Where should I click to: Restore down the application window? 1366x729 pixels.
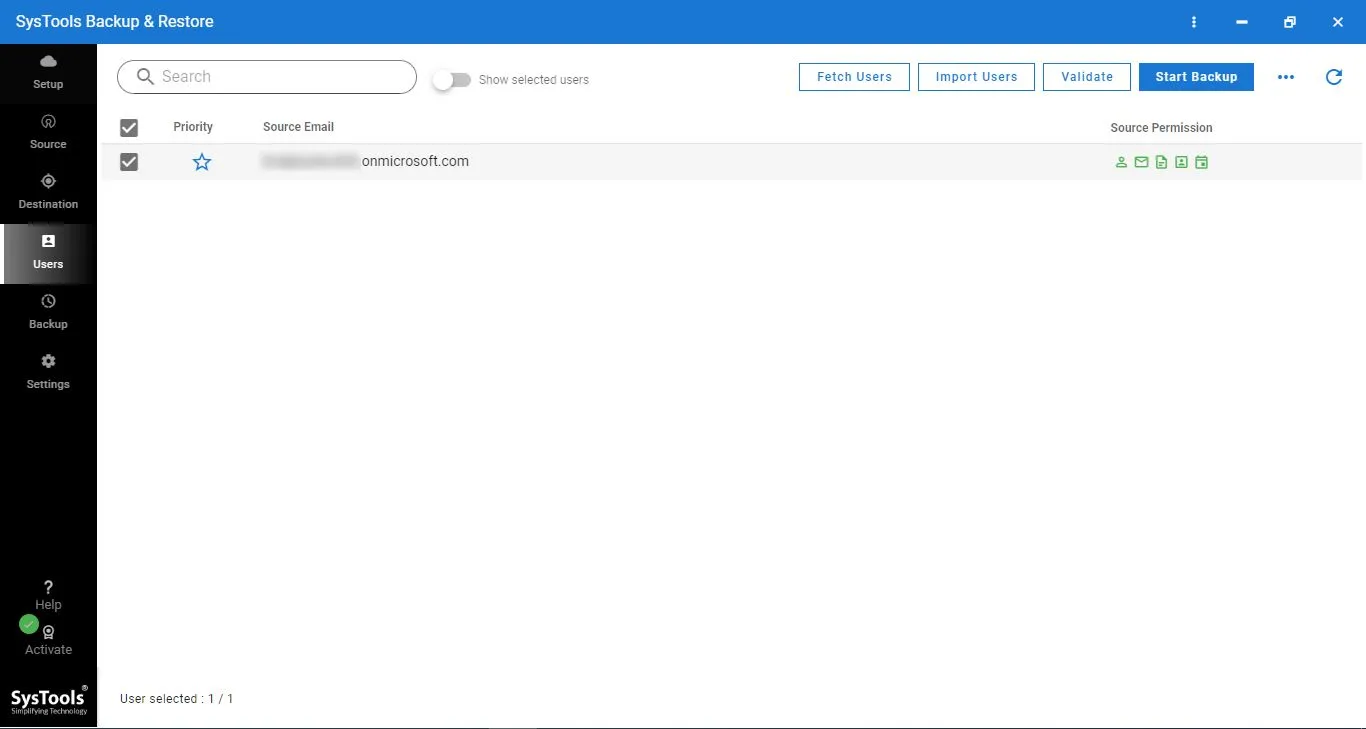1290,22
